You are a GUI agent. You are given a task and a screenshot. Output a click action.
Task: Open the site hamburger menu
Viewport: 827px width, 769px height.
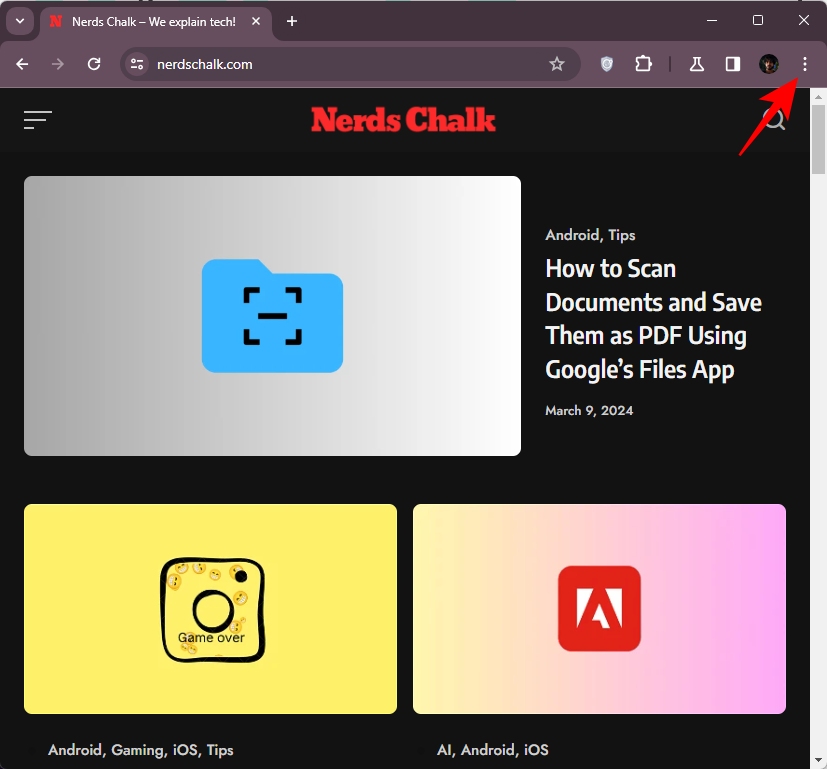pyautogui.click(x=38, y=120)
